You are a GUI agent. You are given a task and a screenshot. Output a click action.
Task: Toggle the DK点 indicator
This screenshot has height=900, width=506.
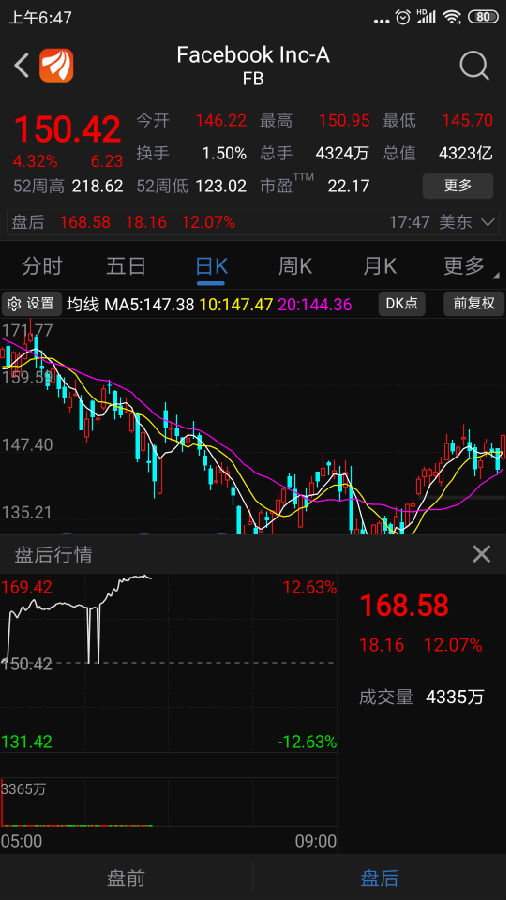(x=402, y=304)
